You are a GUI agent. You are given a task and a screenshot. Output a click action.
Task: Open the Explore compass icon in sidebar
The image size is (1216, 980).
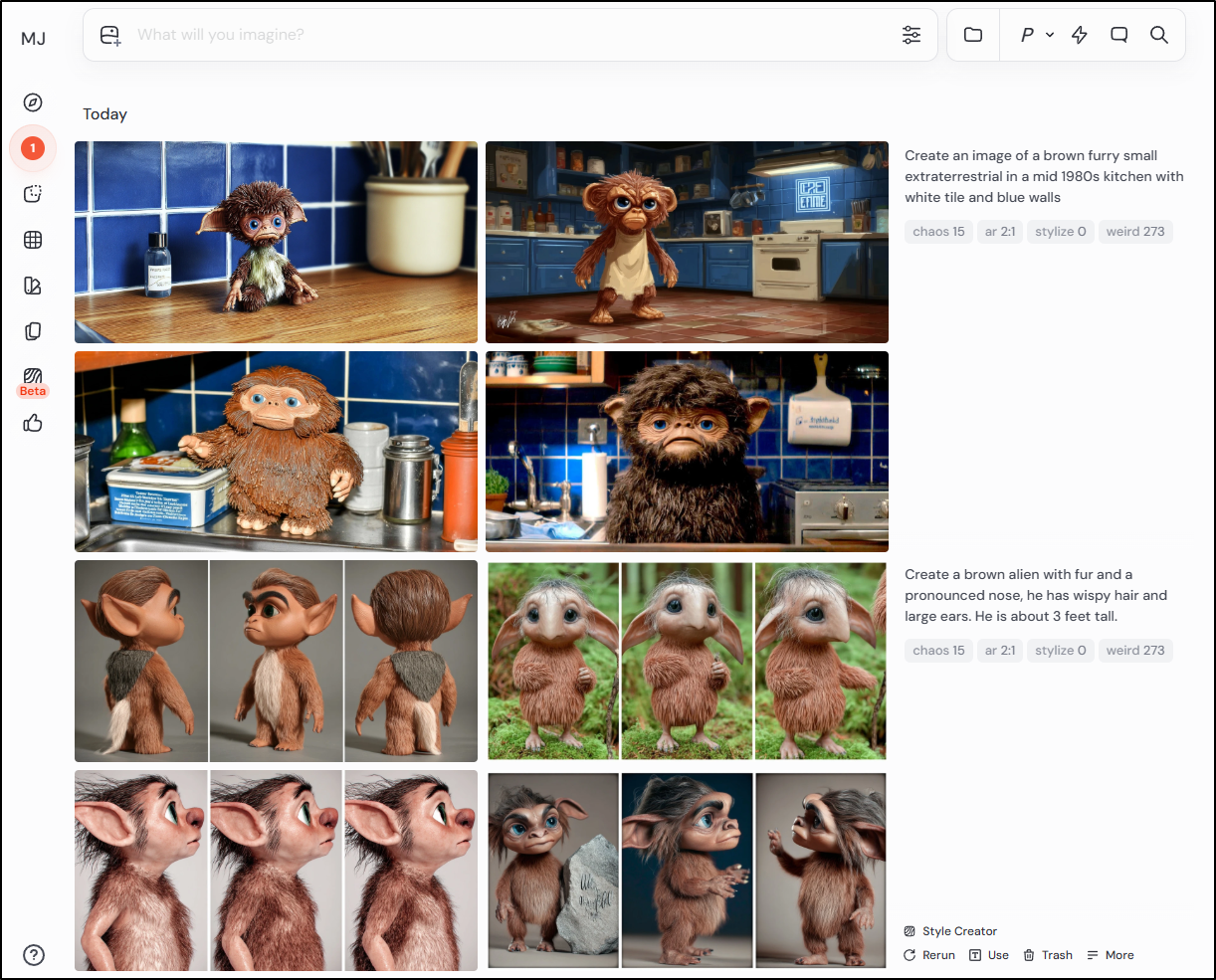[x=33, y=102]
